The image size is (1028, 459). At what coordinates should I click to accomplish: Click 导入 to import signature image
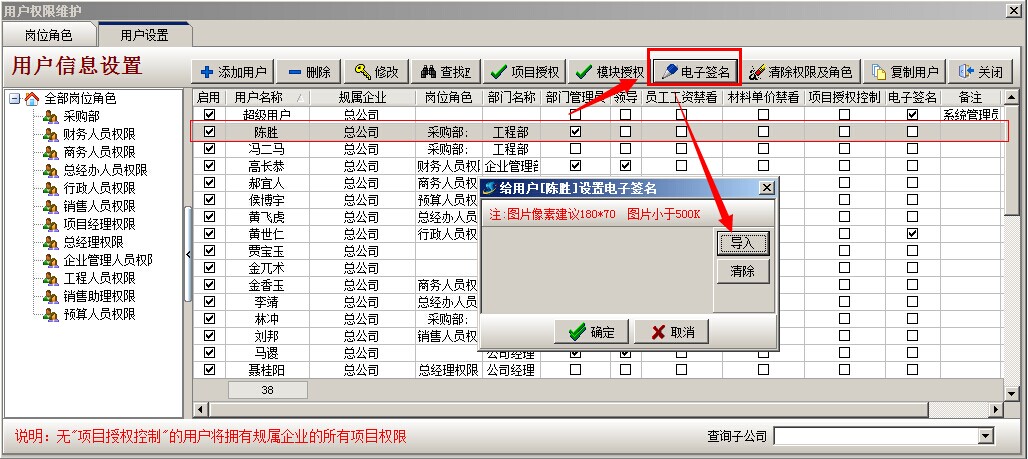coord(742,243)
